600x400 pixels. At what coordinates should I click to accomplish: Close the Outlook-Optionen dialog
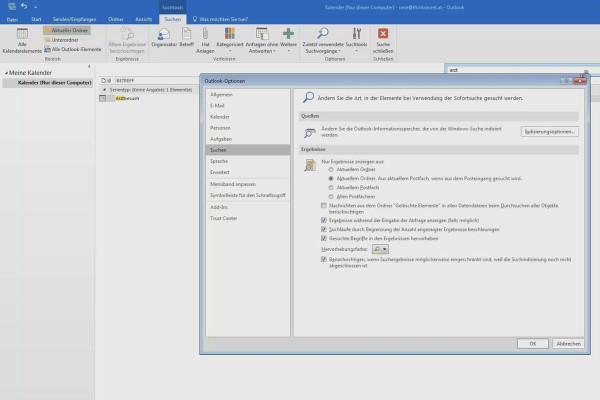point(580,81)
